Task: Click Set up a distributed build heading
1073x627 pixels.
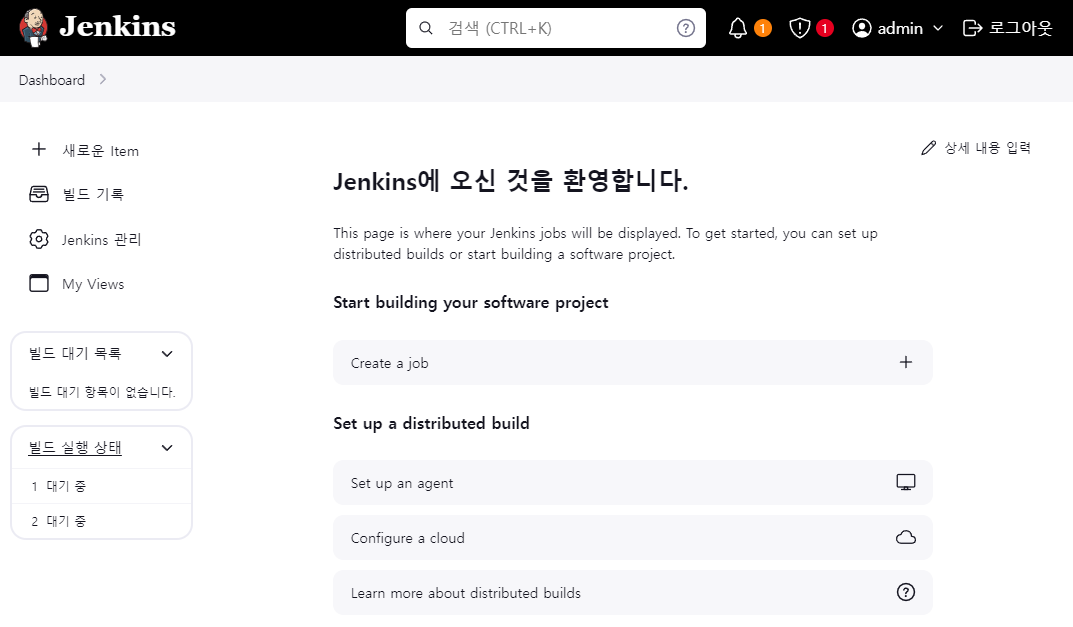Action: [x=431, y=423]
